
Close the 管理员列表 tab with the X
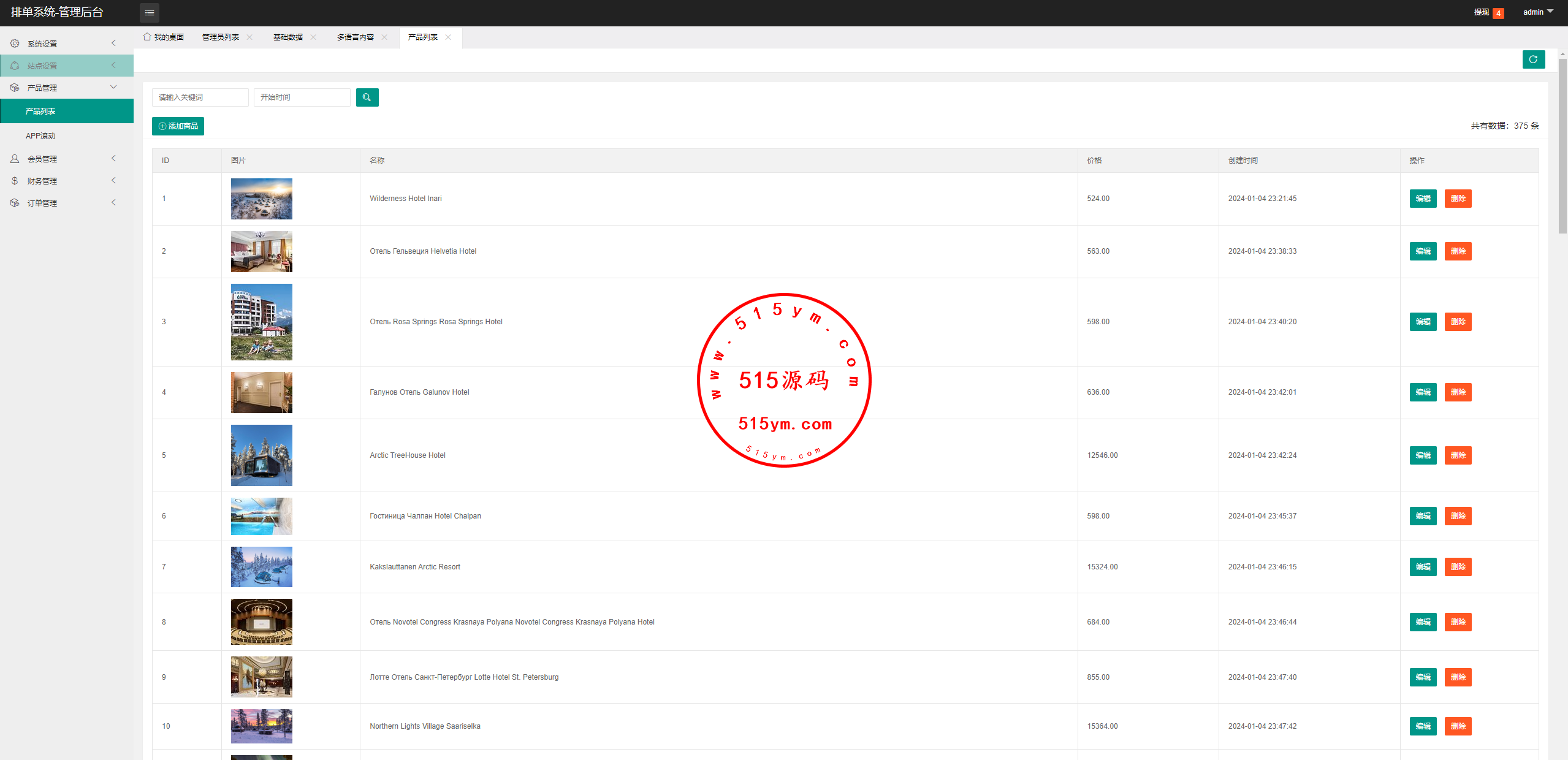[249, 37]
